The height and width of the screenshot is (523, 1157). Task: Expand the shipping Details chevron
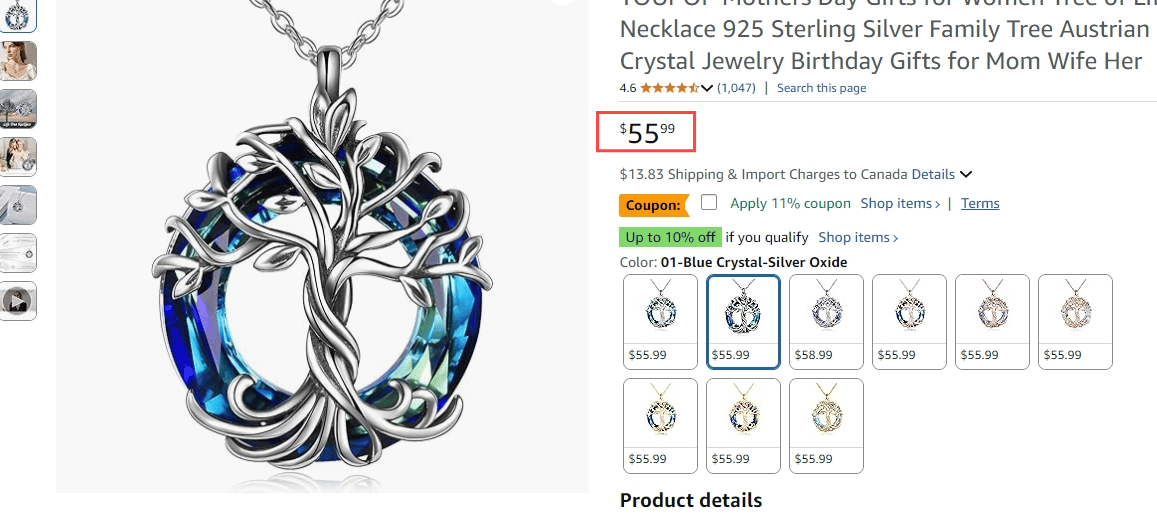966,175
